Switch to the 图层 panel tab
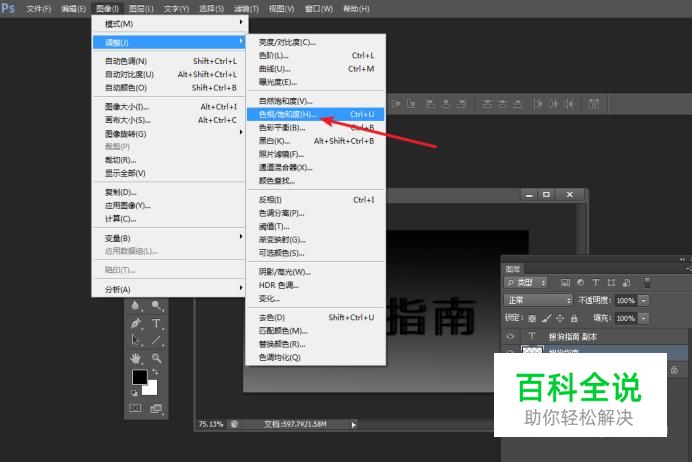692x462 pixels. (513, 269)
